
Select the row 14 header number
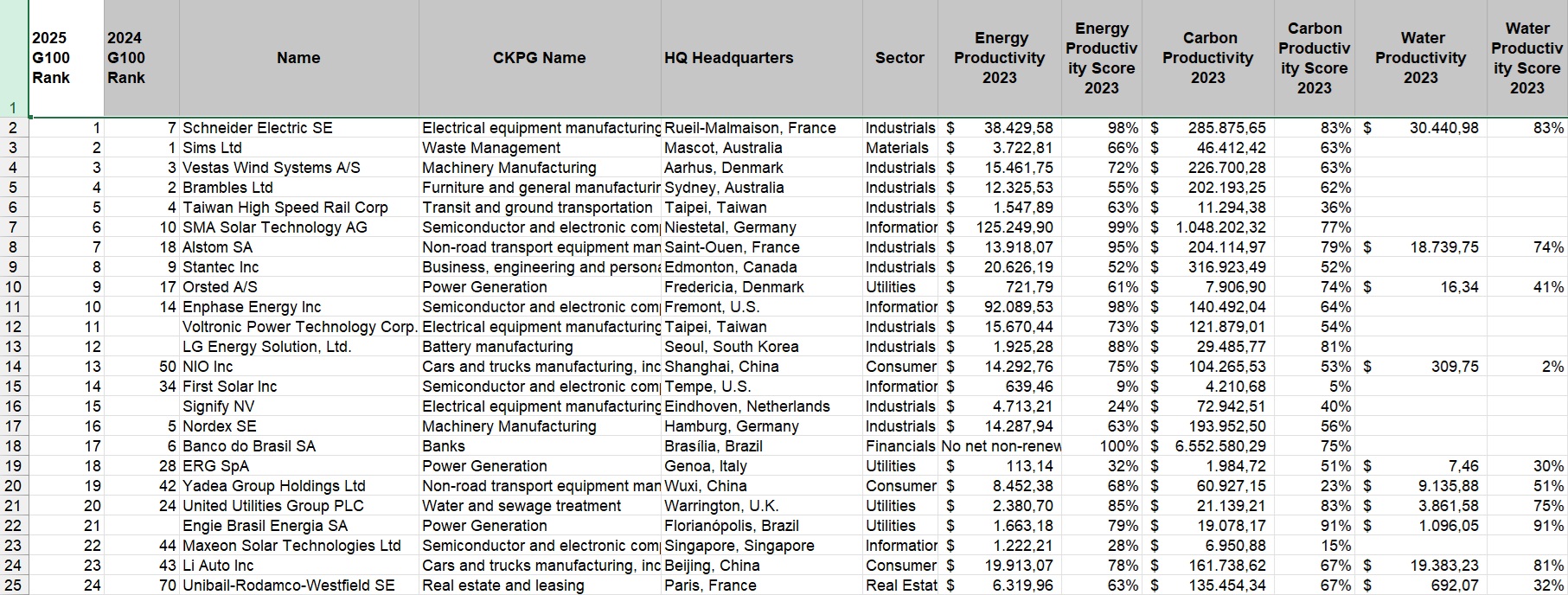click(14, 367)
